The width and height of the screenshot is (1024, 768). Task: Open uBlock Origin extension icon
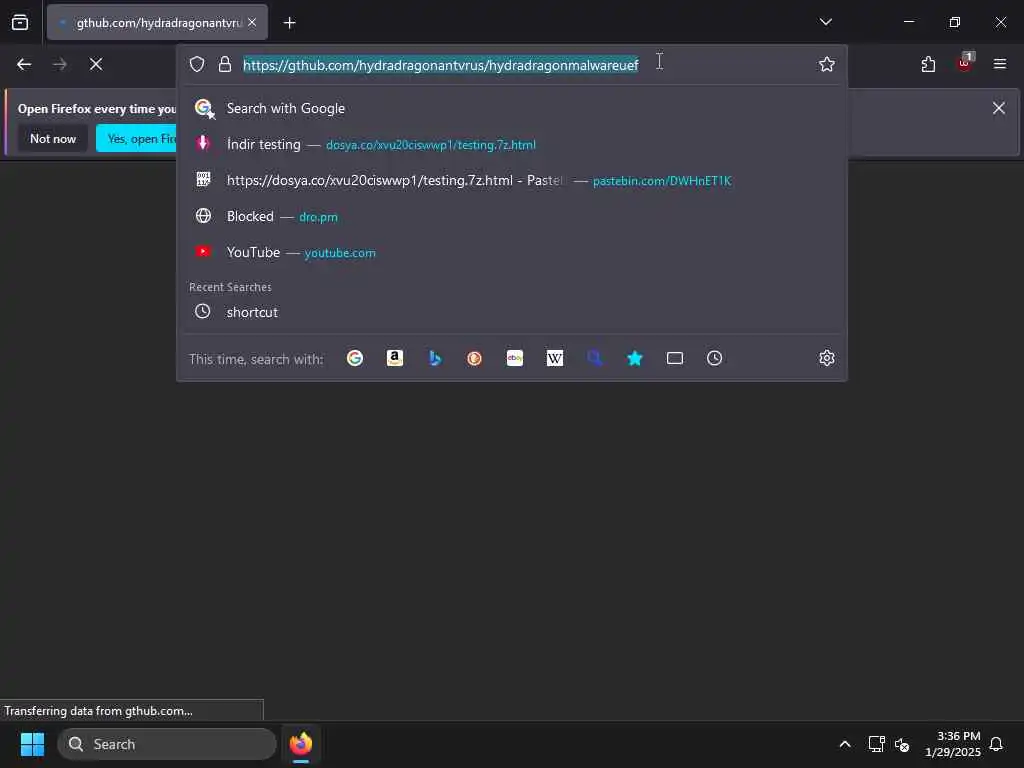point(965,63)
